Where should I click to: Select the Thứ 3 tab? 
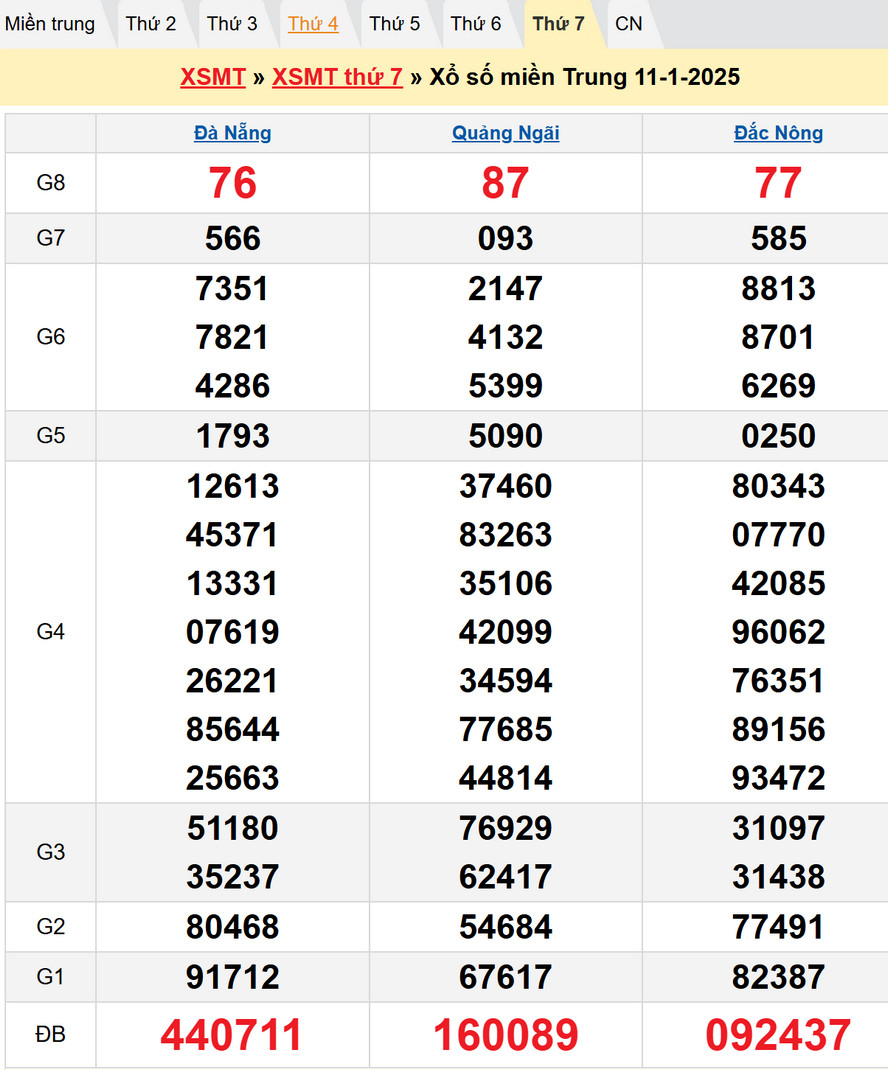point(232,24)
